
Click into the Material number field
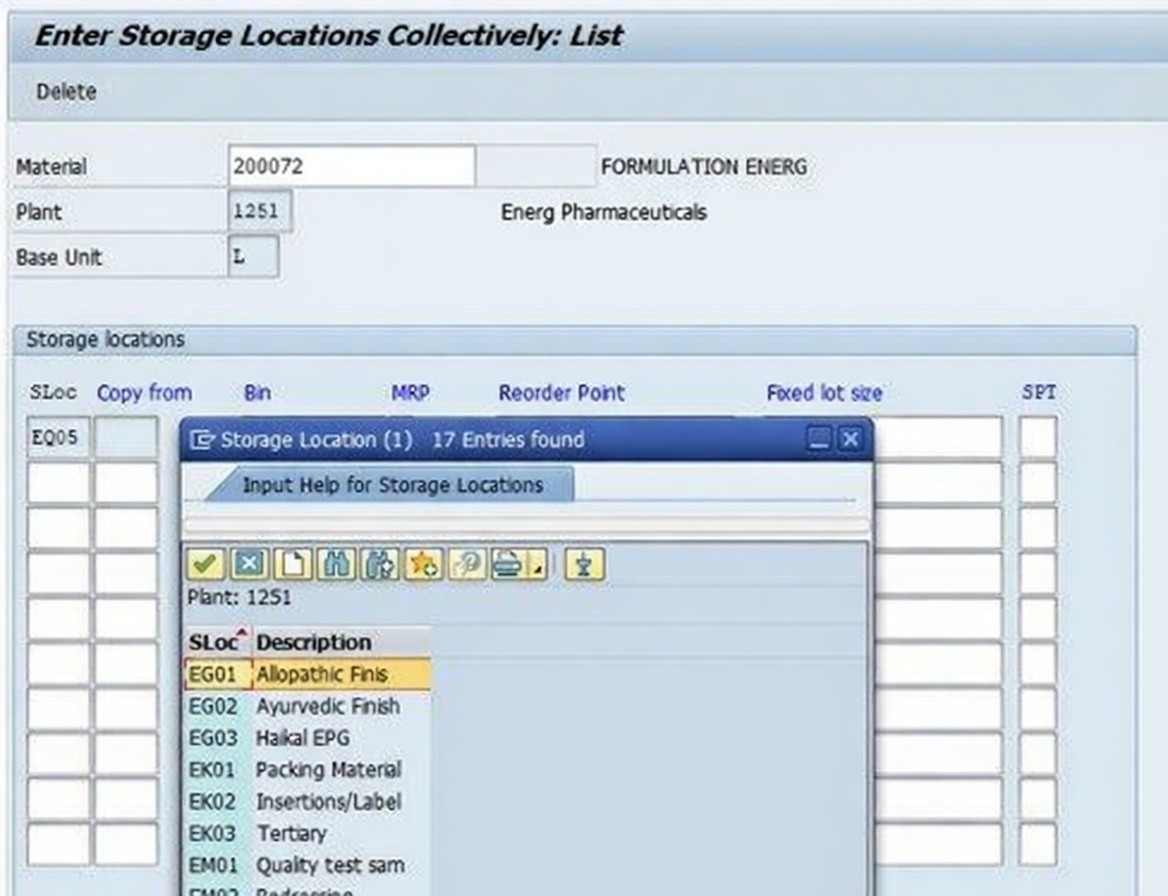click(x=351, y=166)
